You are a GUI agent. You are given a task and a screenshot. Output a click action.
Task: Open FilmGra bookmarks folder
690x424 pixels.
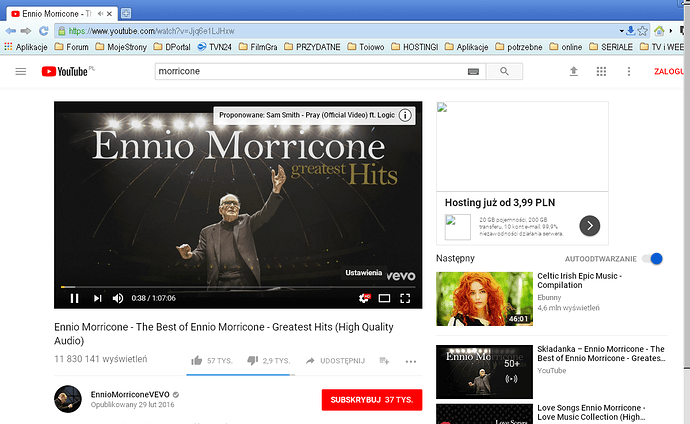[x=258, y=47]
